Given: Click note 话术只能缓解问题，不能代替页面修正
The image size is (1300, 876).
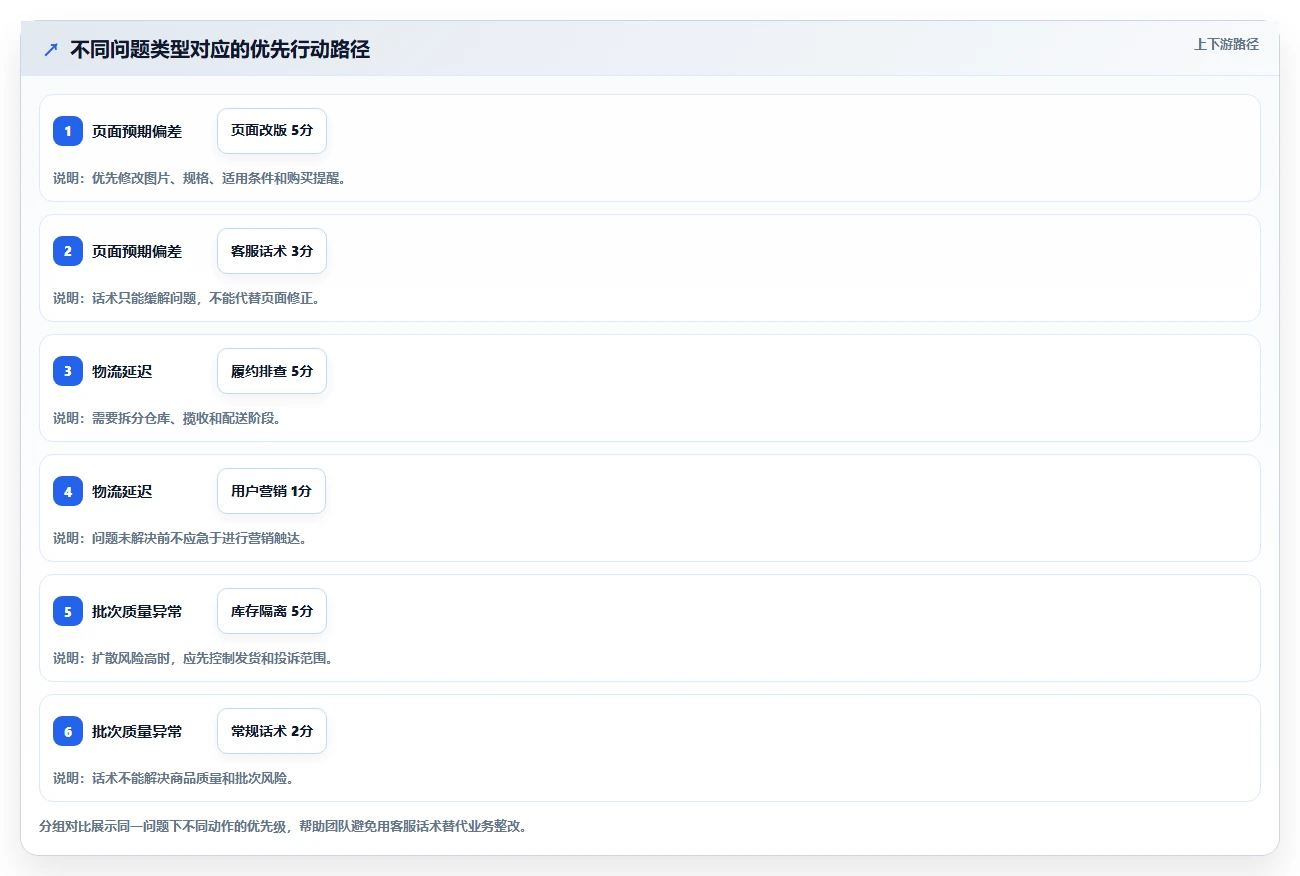Looking at the screenshot, I should tap(186, 298).
